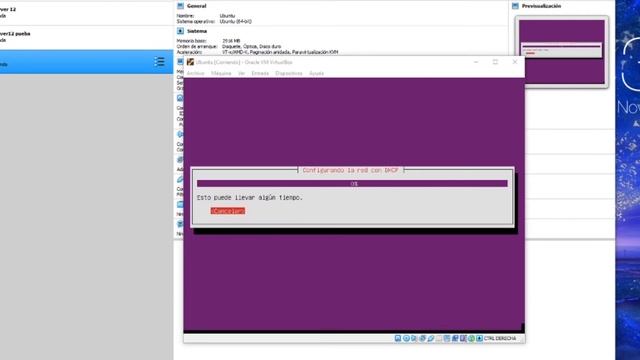
Task: Click the VM preview thumbnail
Action: point(562,52)
